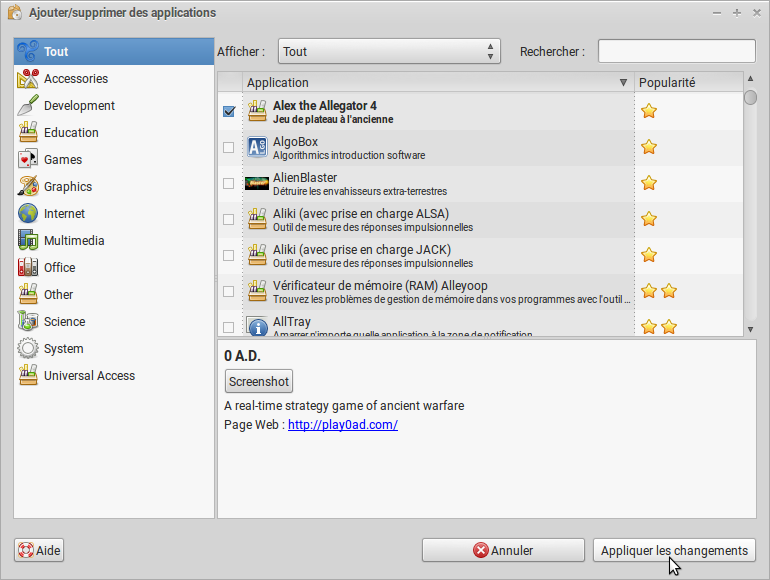Click the Aliki ALSA application icon

coord(257,220)
